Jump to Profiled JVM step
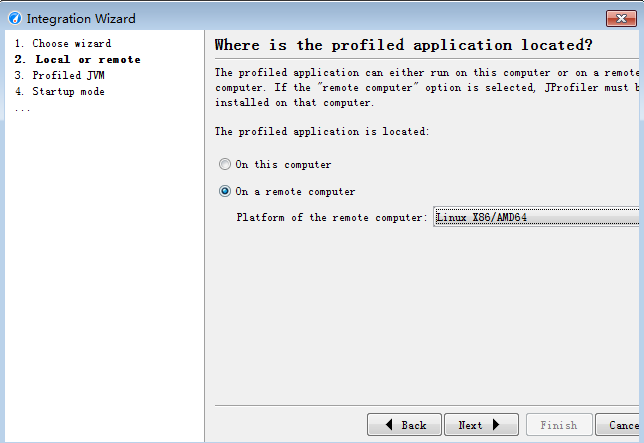This screenshot has width=644, height=443. 60,76
